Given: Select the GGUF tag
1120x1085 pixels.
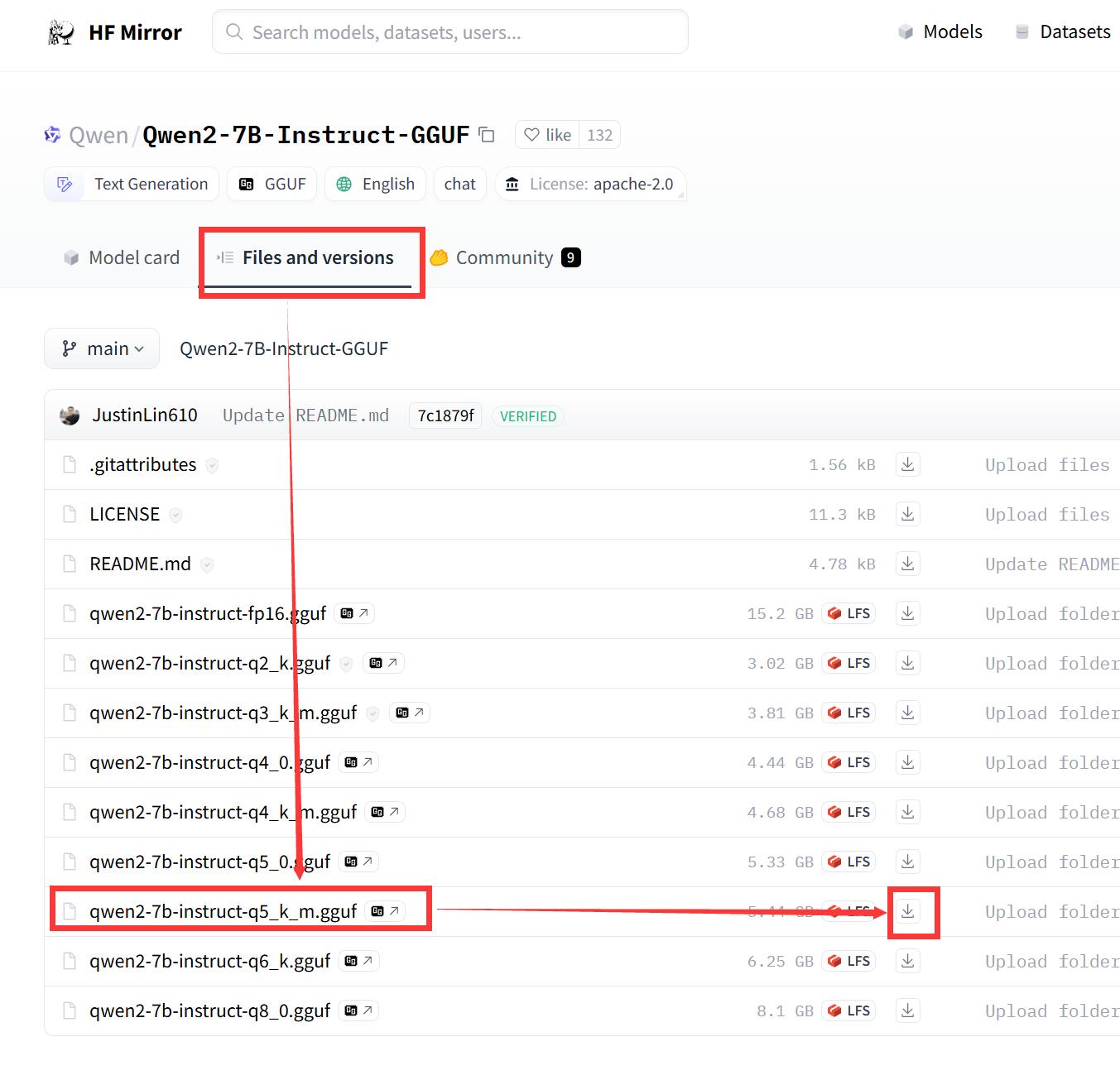Looking at the screenshot, I should click(x=272, y=184).
